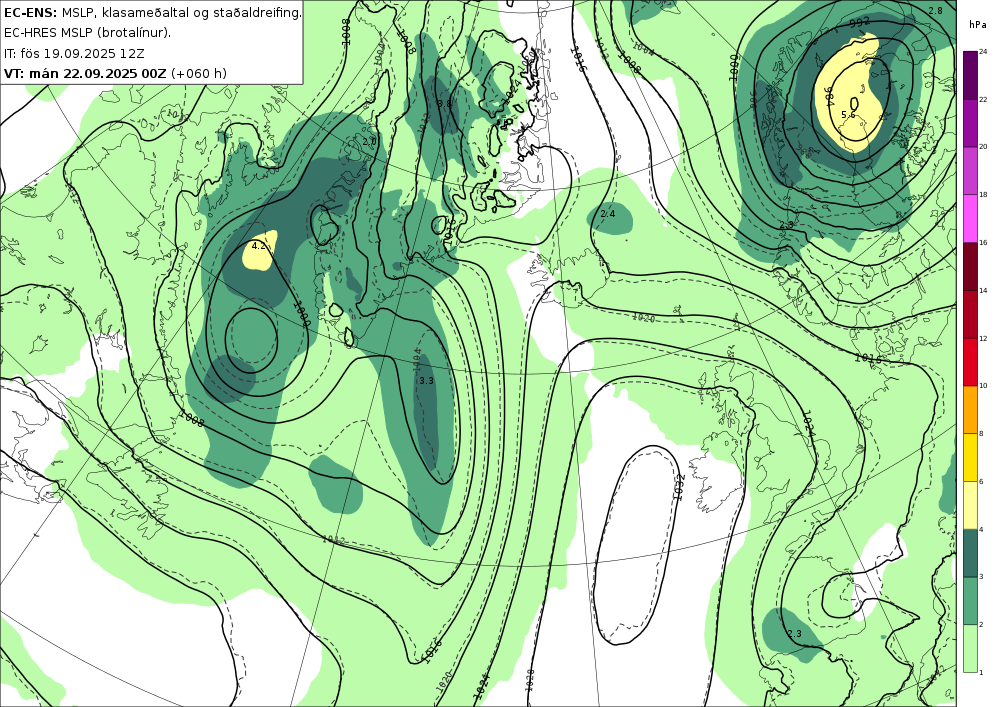This screenshot has height=707, width=1000.
Task: Click the 3.8 spread value label
Action: (x=444, y=103)
